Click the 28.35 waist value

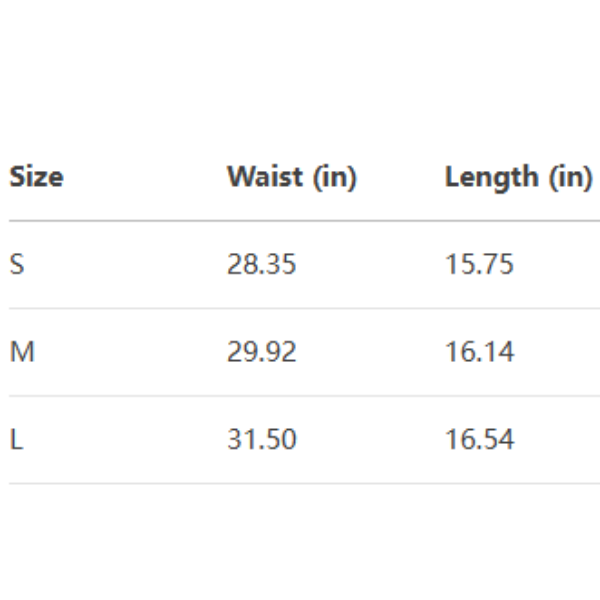[261, 265]
